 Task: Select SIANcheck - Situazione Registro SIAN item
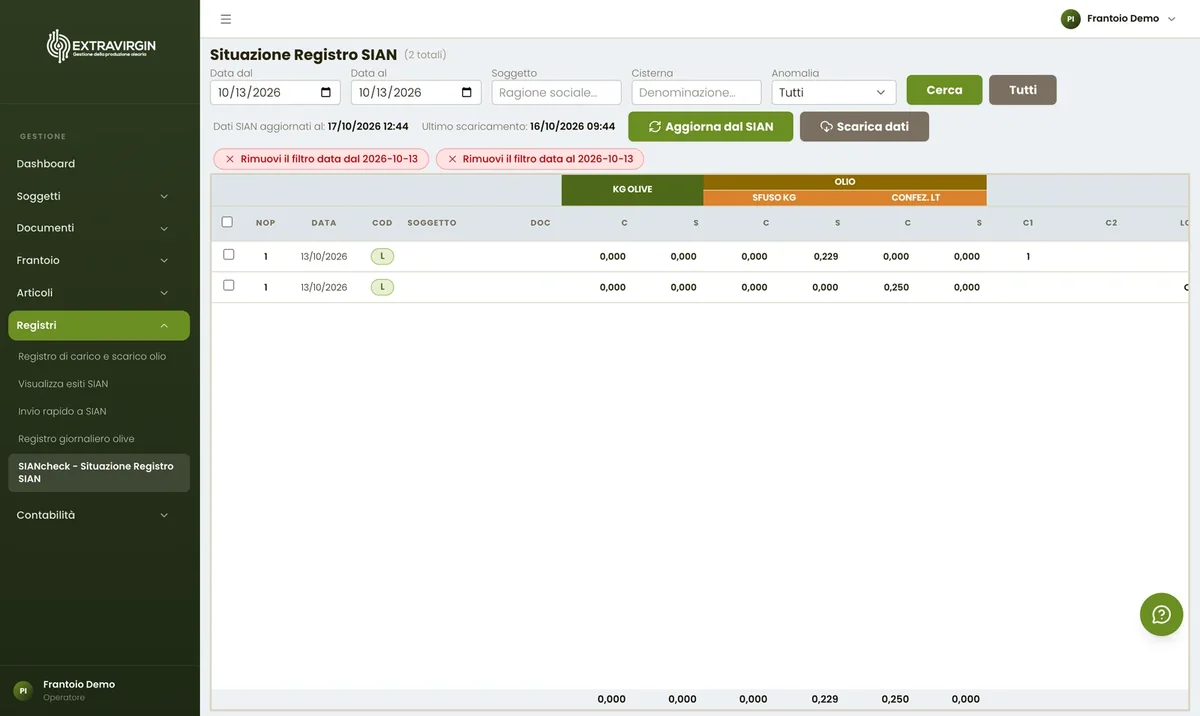(99, 473)
